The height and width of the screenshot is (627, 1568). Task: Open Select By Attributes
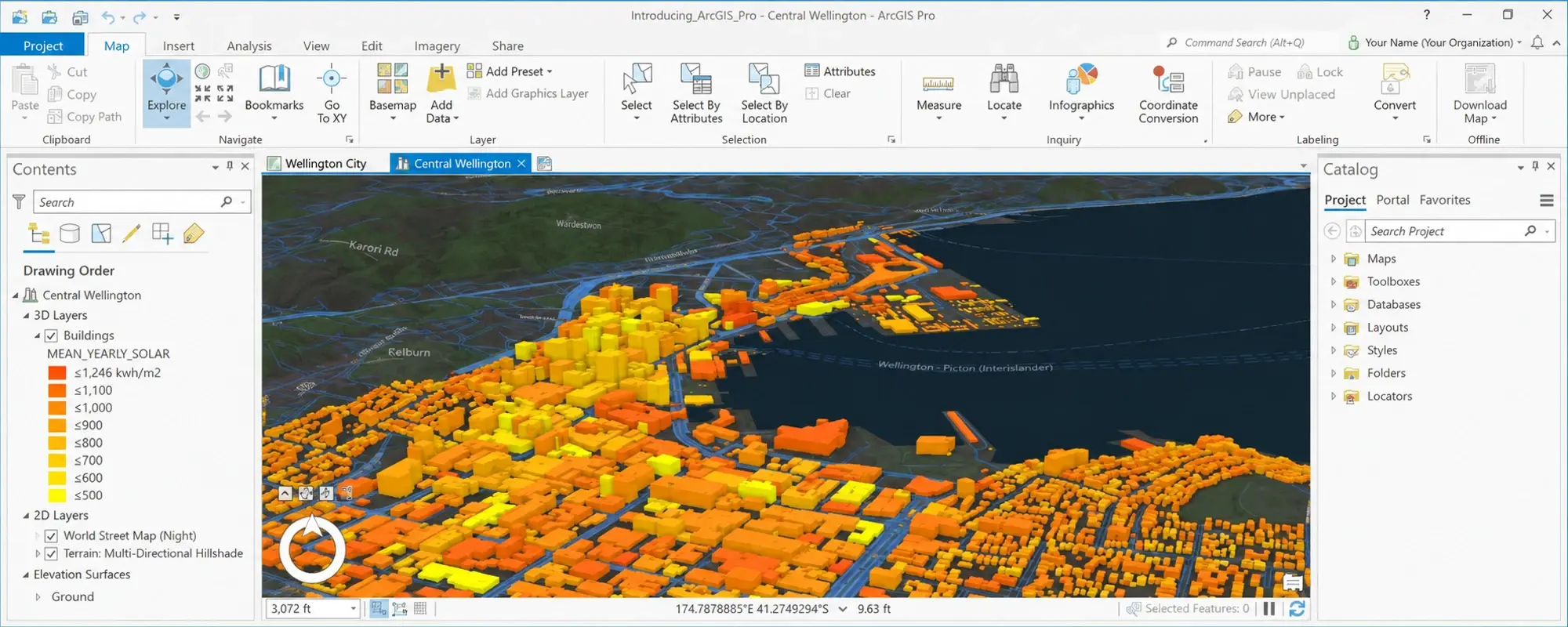click(696, 92)
